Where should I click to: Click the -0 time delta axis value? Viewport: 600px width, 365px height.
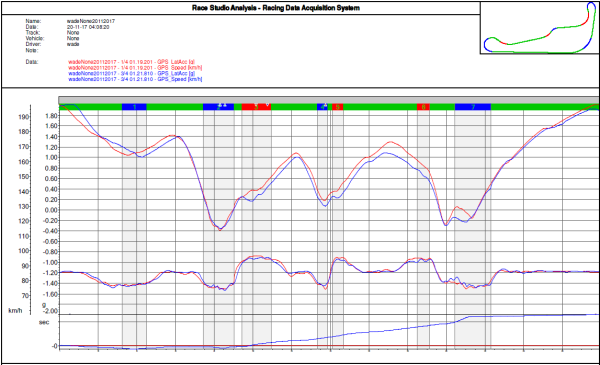[x=55, y=346]
